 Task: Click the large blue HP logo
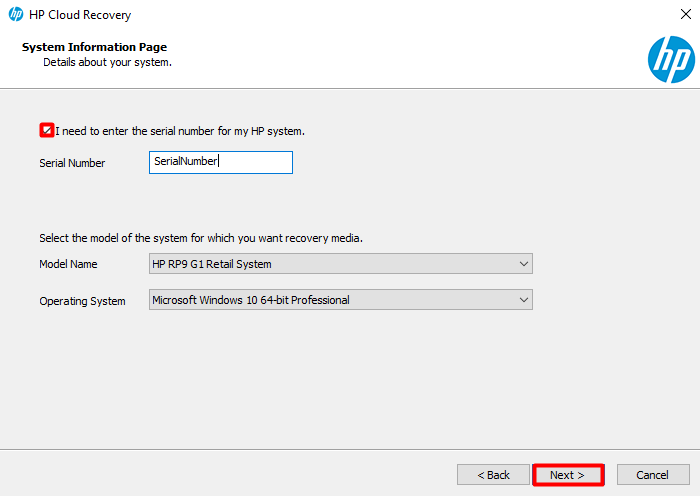pos(671,59)
